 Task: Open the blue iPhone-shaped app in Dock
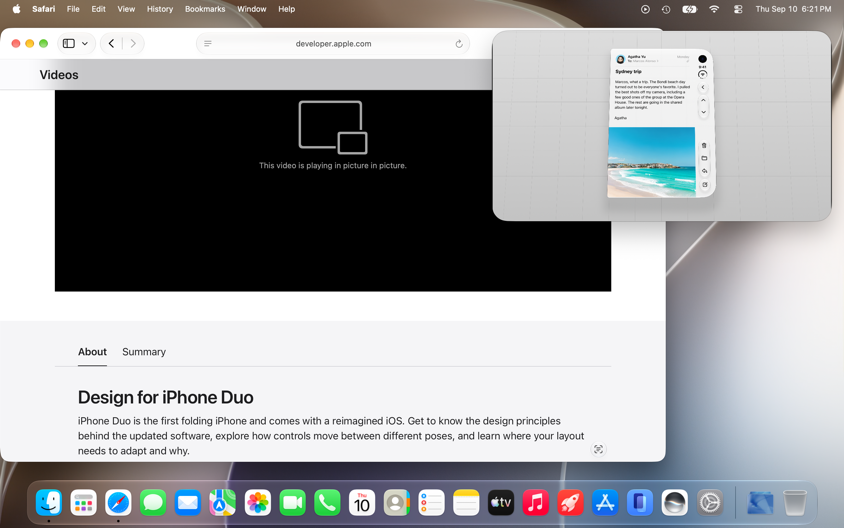tap(639, 503)
